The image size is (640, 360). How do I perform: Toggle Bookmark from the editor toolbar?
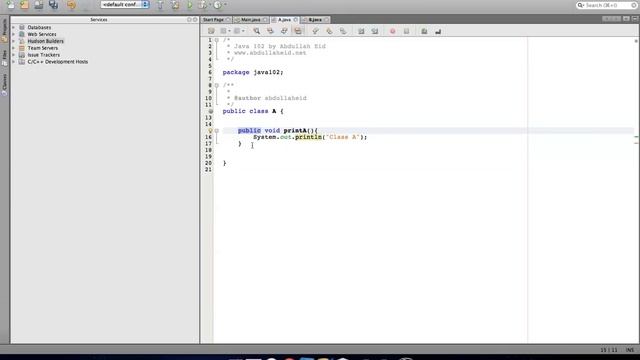click(343, 31)
